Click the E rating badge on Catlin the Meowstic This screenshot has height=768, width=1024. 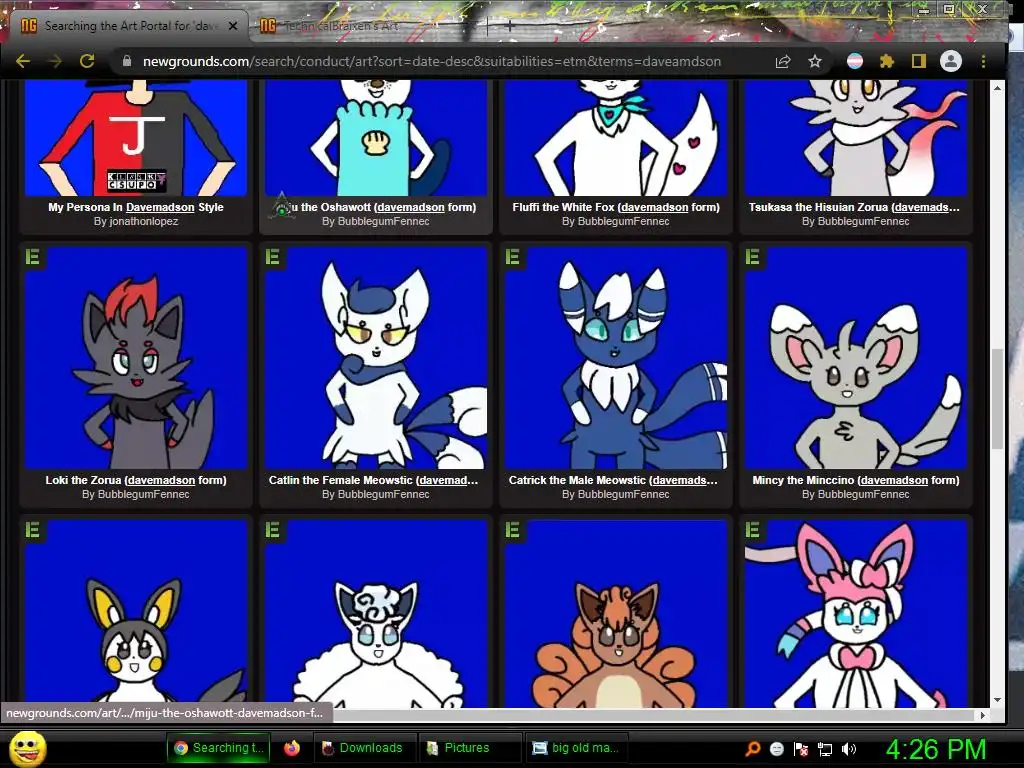tap(272, 257)
